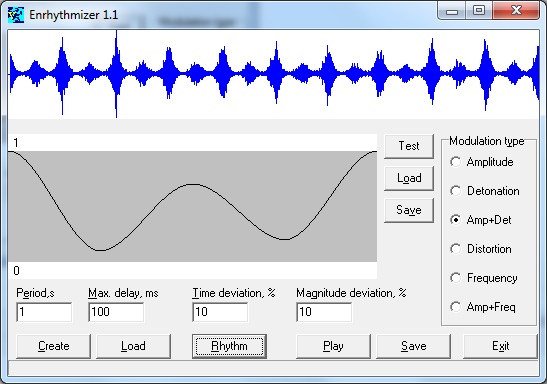Choose the Distortion modulation option

(x=481, y=249)
